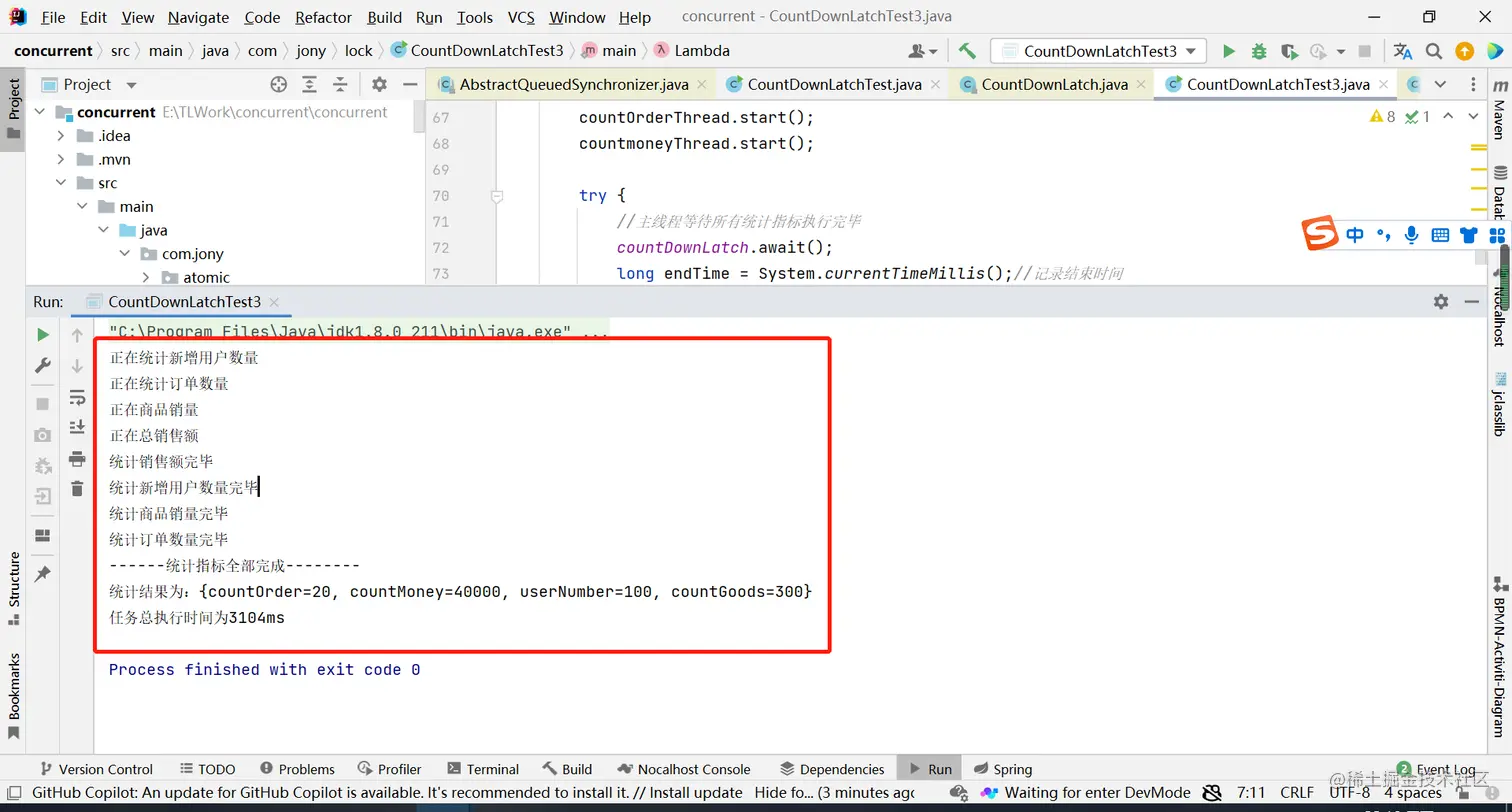This screenshot has height=812, width=1512.
Task: Collapse the concurrent root folder
Action: click(42, 112)
